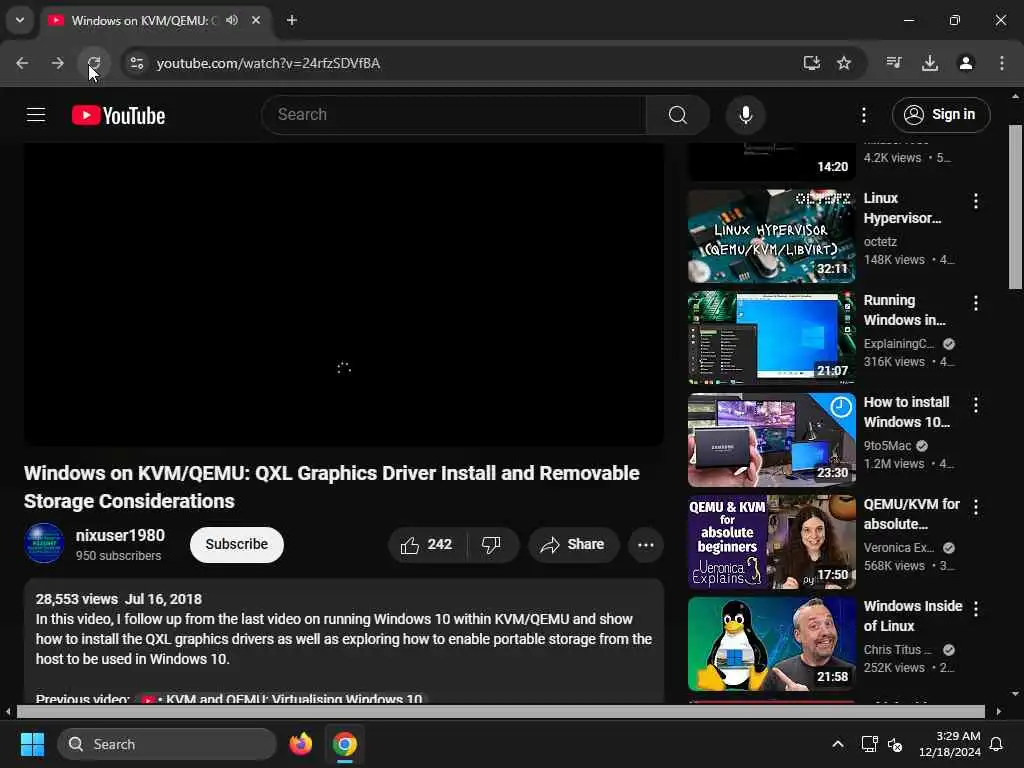Open Windows Inside of Linux thumbnail
Viewport: 1024px width, 768px height.
pyautogui.click(x=771, y=644)
